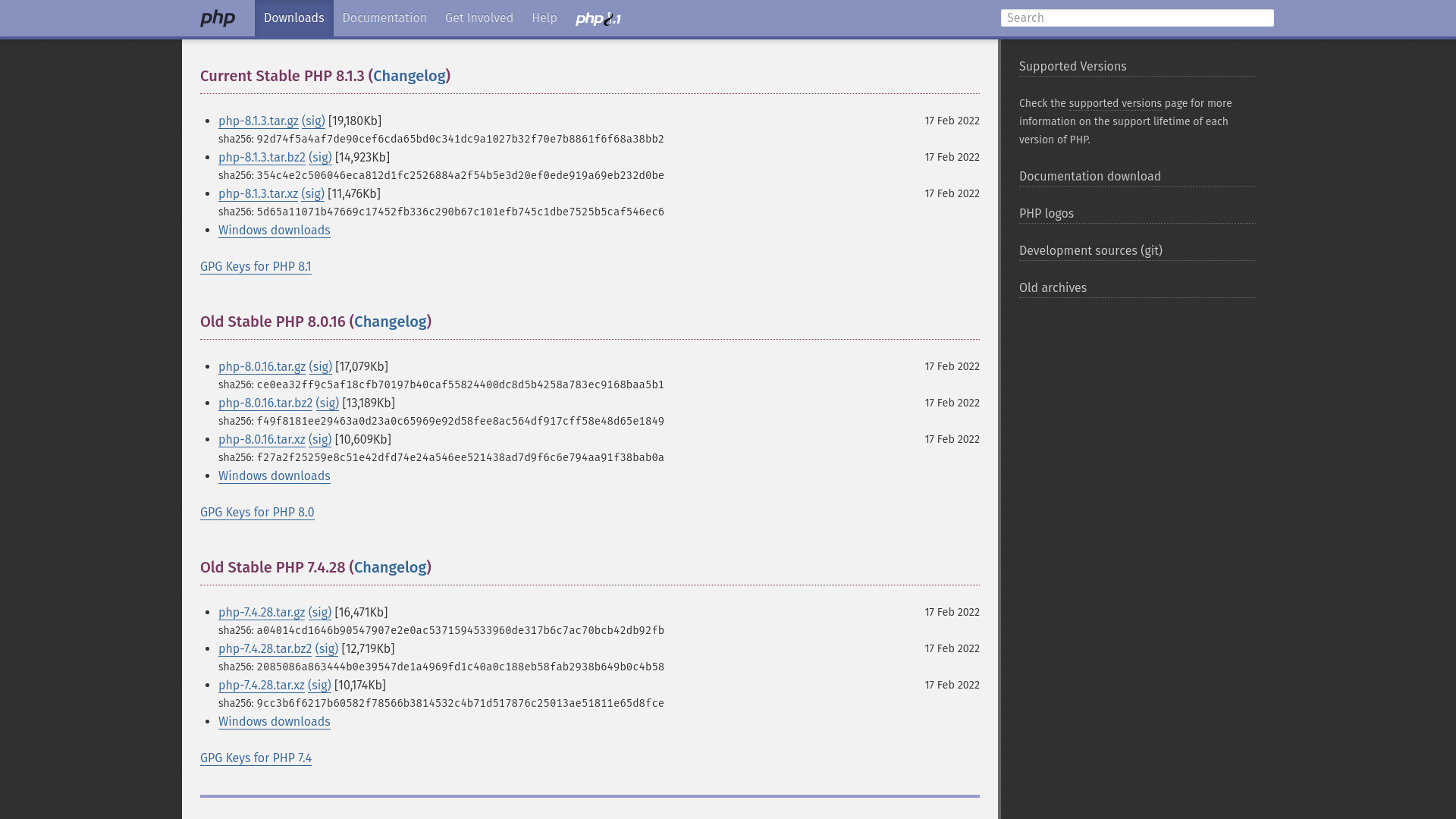Click the [19,180Kb] size text
This screenshot has height=819, width=1456.
(x=355, y=121)
